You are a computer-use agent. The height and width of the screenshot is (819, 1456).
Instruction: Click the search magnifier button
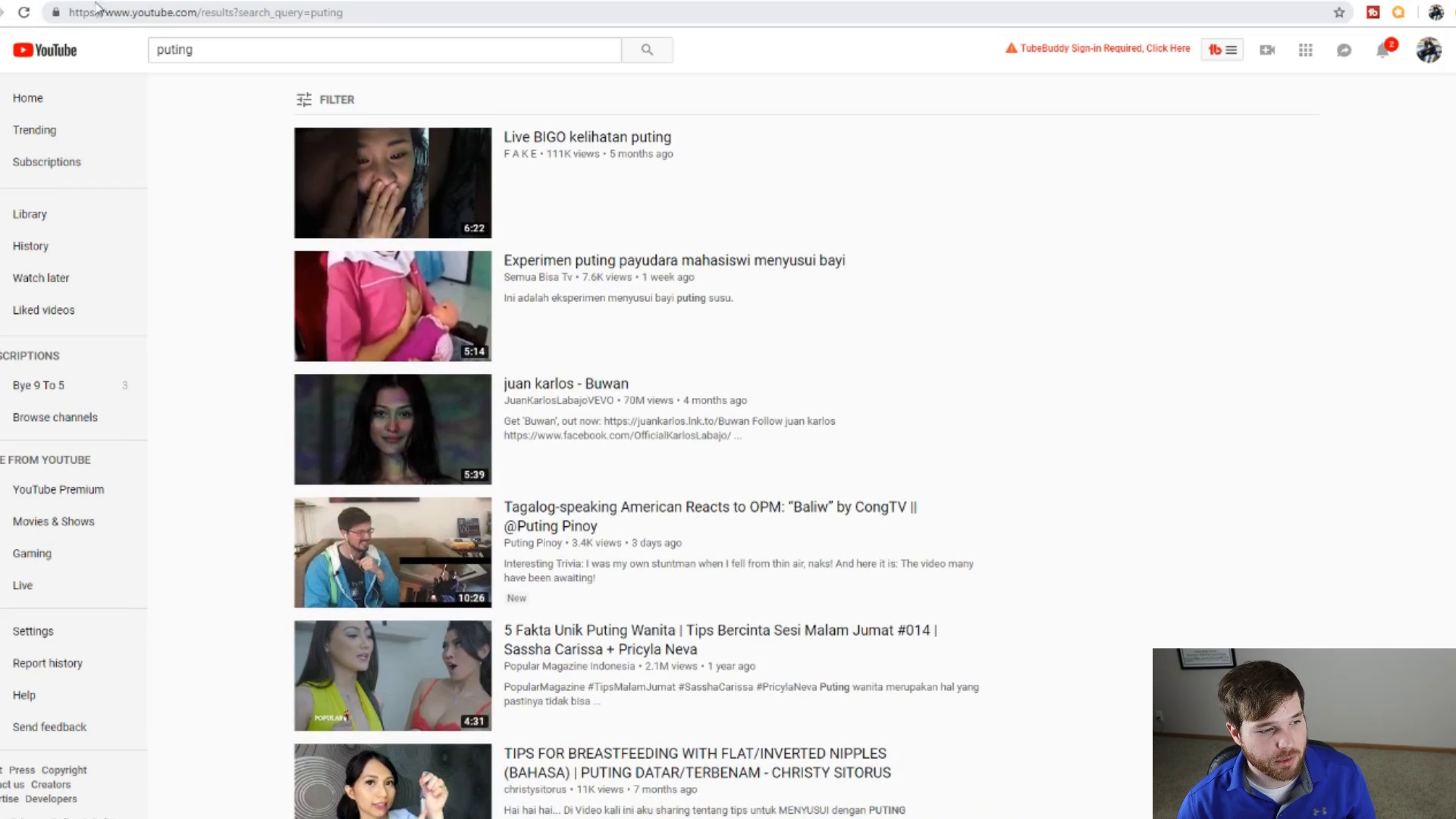pos(647,50)
